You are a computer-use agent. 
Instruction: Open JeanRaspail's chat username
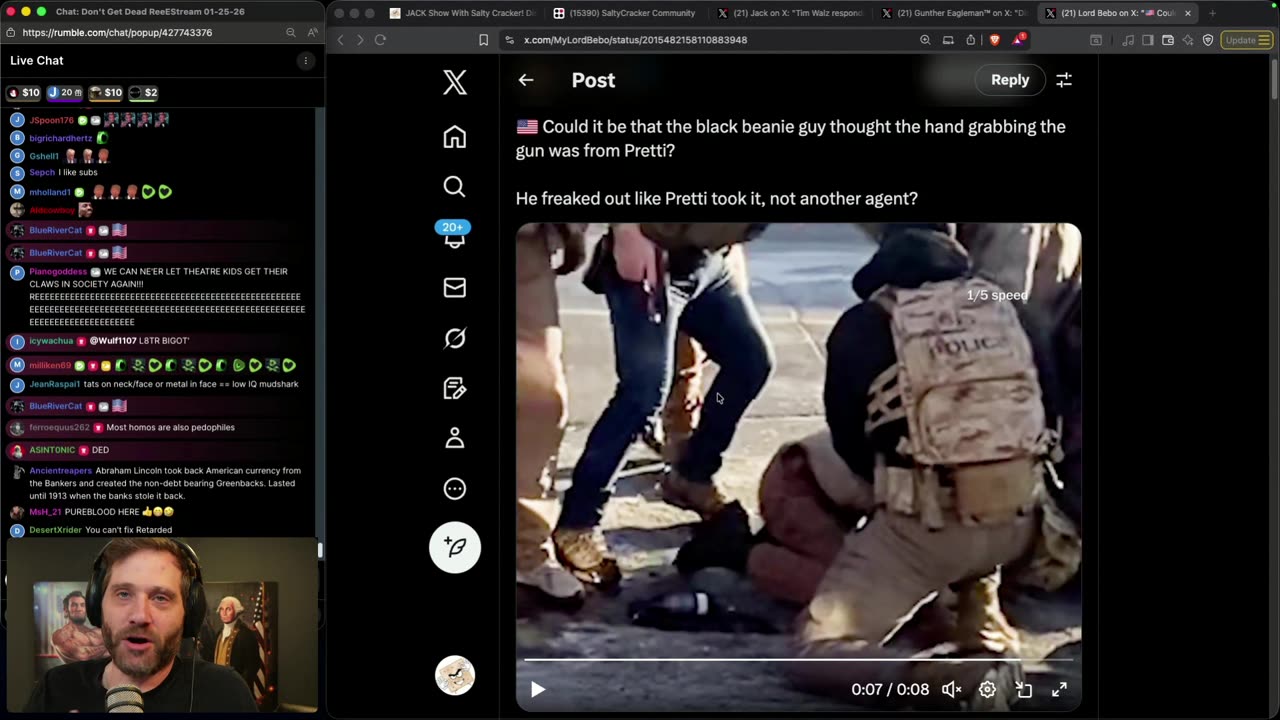tap(54, 384)
